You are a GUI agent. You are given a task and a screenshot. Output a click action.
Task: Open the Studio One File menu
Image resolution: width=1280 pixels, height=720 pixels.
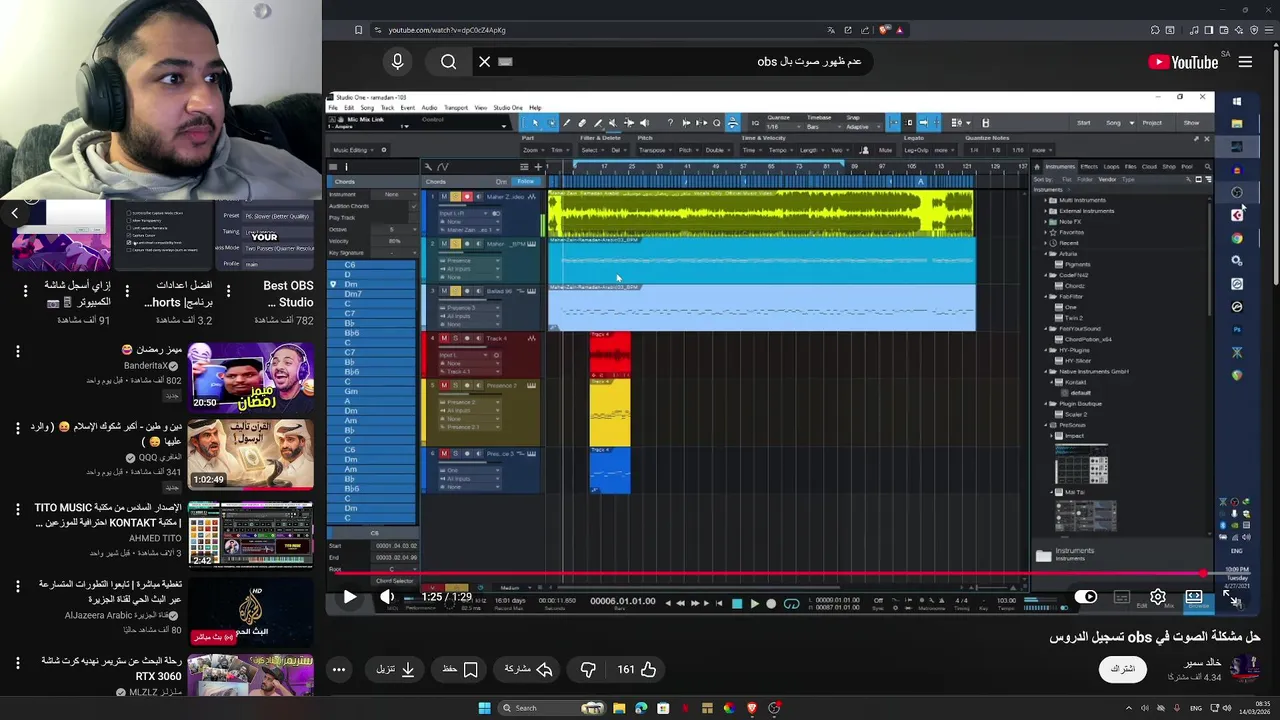[333, 108]
